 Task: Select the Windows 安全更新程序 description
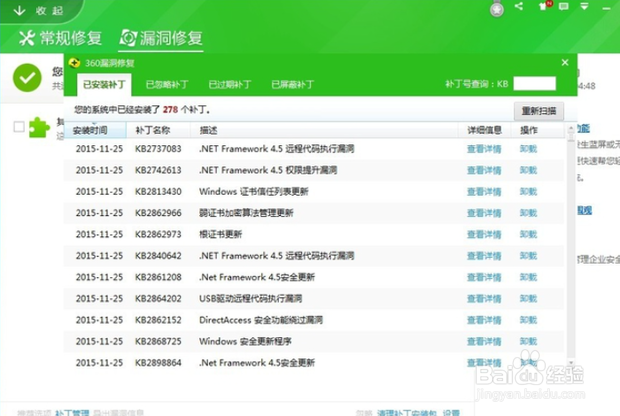(x=245, y=341)
